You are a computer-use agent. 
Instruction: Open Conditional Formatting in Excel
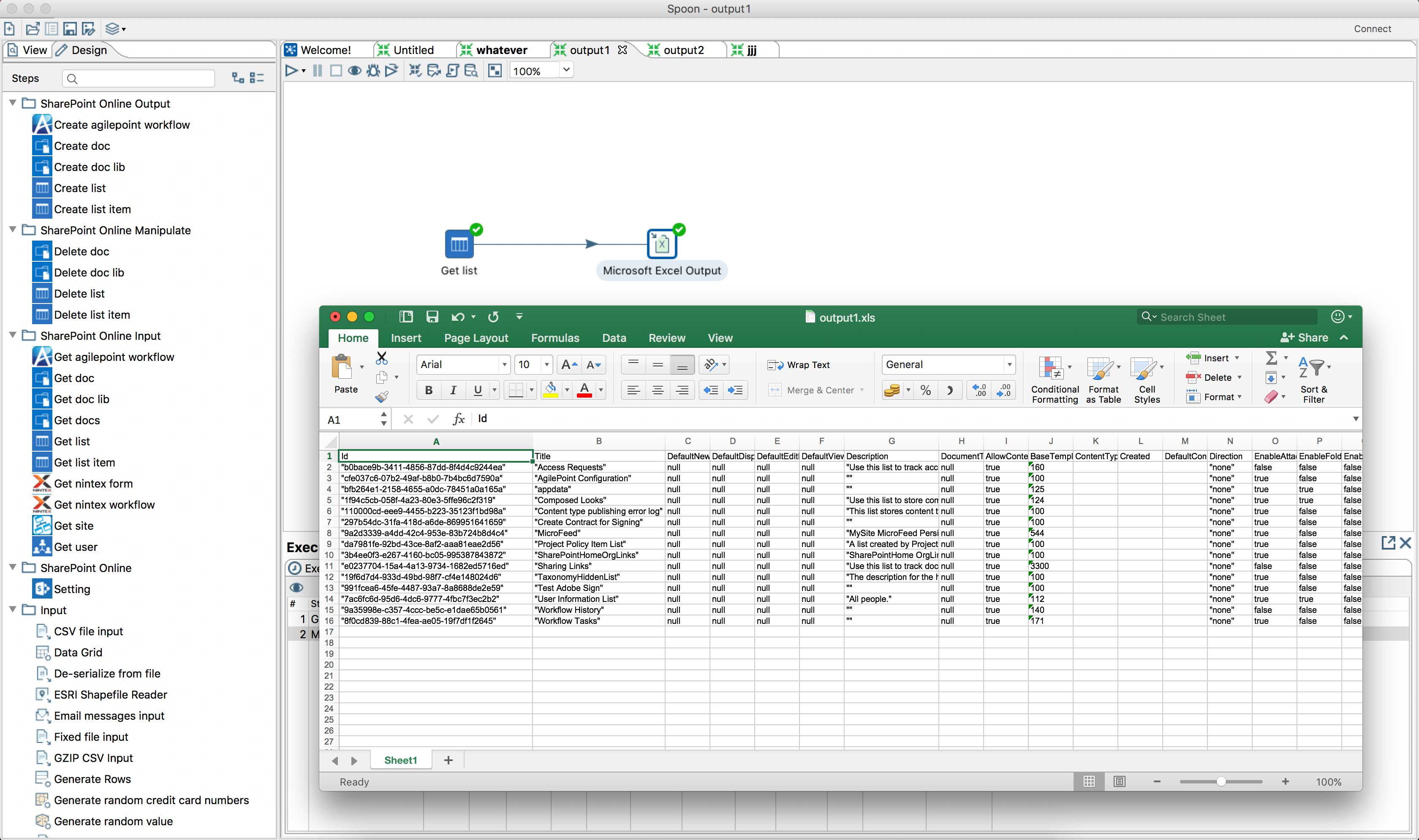(x=1055, y=380)
